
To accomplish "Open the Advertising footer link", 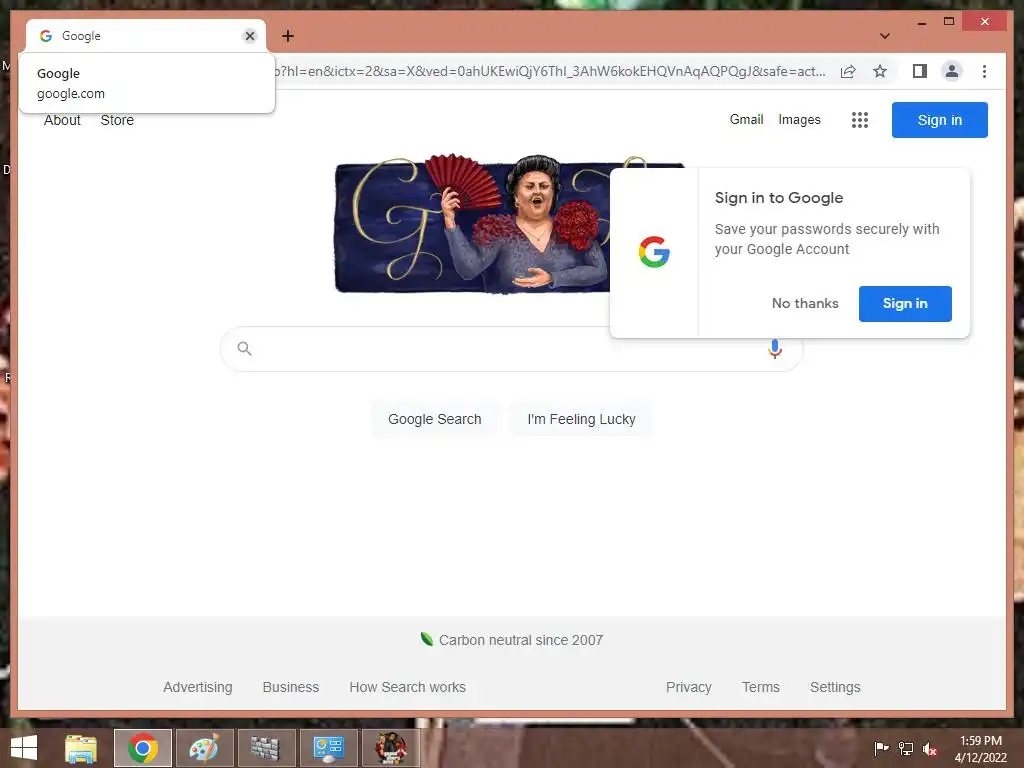I will point(197,687).
